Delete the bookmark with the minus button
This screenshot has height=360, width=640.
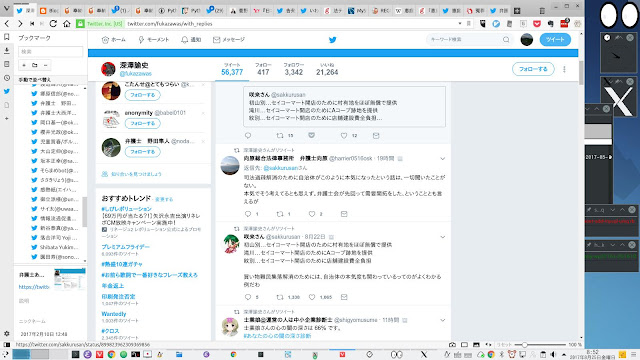(x=45, y=65)
